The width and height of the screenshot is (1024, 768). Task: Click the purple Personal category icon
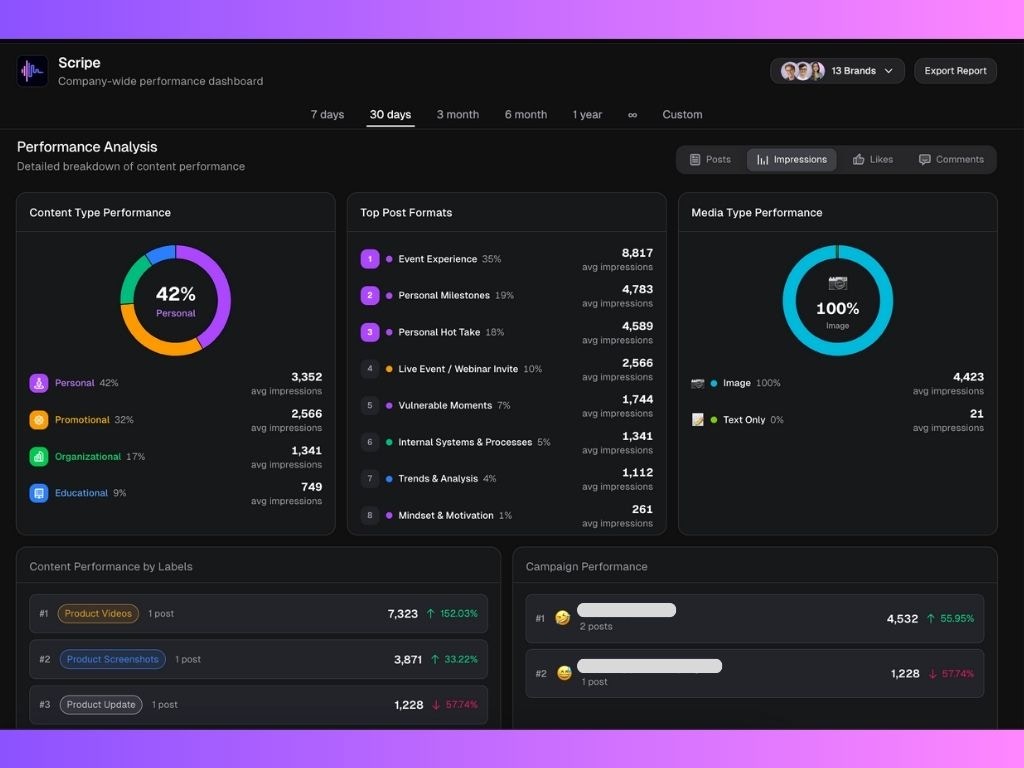click(x=37, y=383)
